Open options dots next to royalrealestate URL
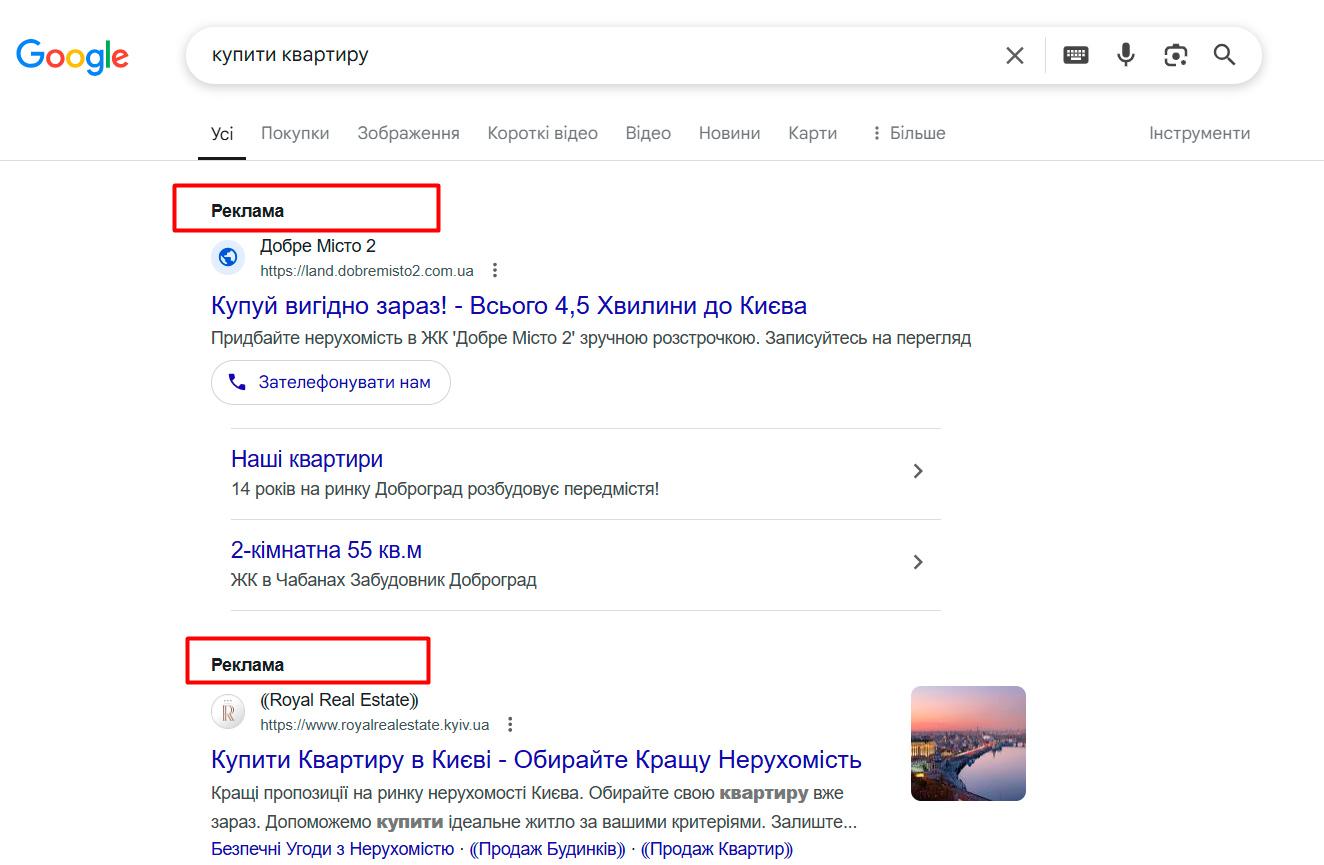The image size is (1324, 865). [511, 725]
